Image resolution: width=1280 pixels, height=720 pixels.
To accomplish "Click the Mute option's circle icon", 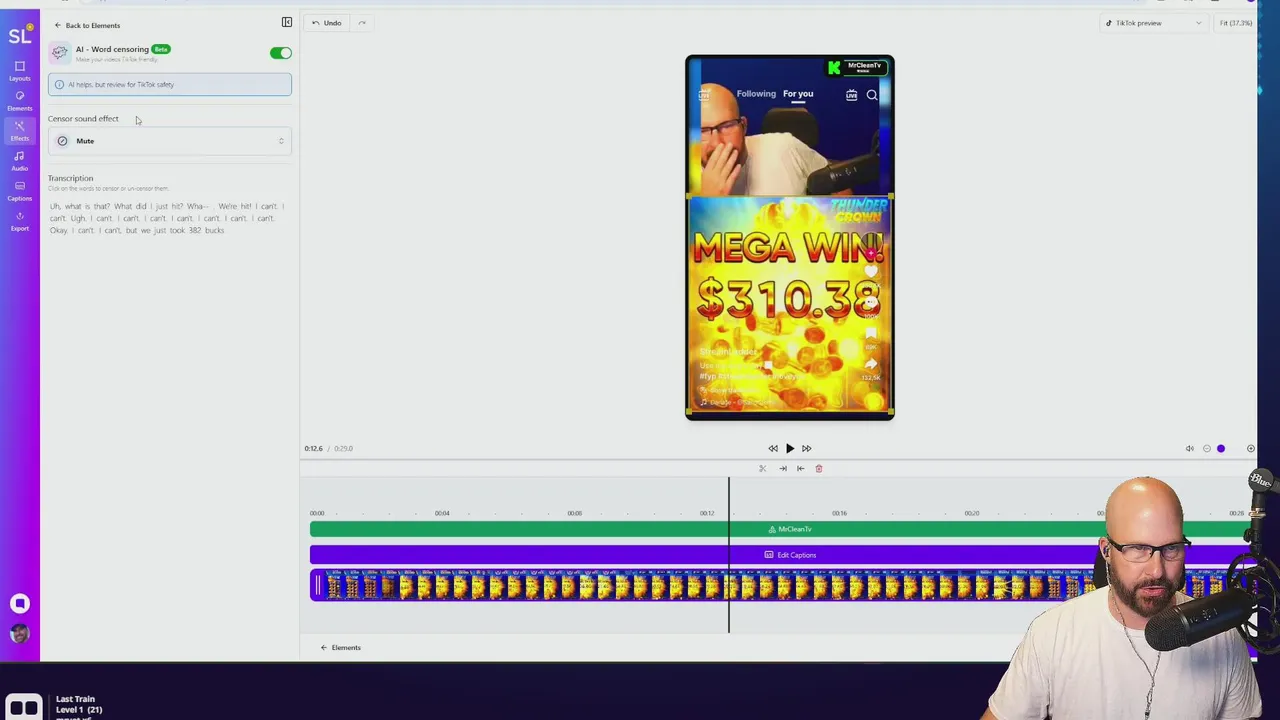I will 62,141.
